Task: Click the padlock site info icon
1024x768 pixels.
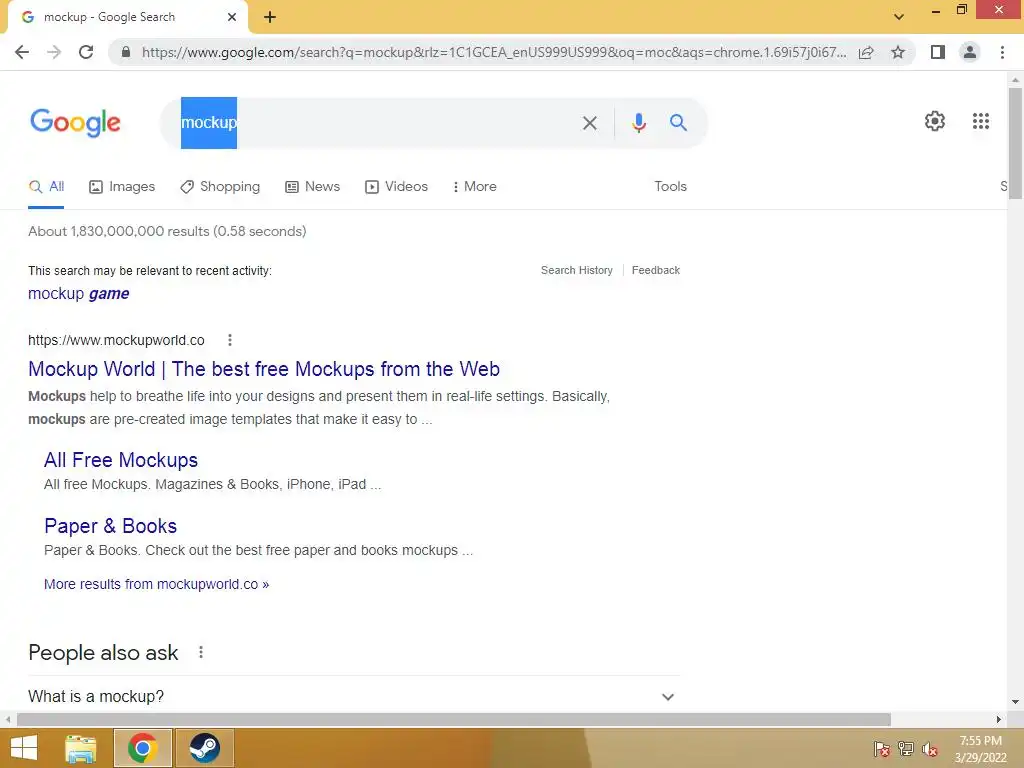Action: pos(126,52)
